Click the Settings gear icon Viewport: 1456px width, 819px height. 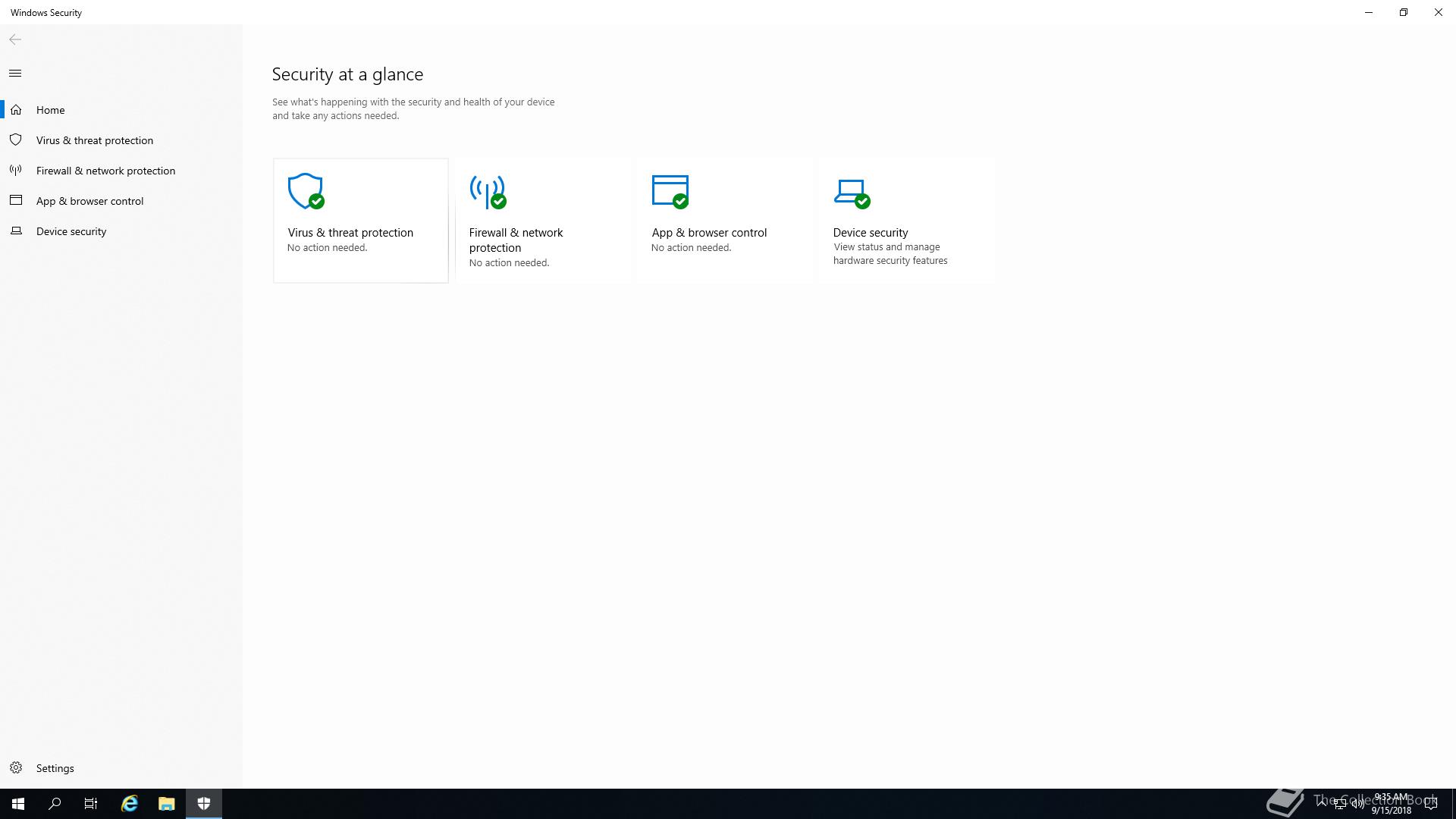point(16,768)
